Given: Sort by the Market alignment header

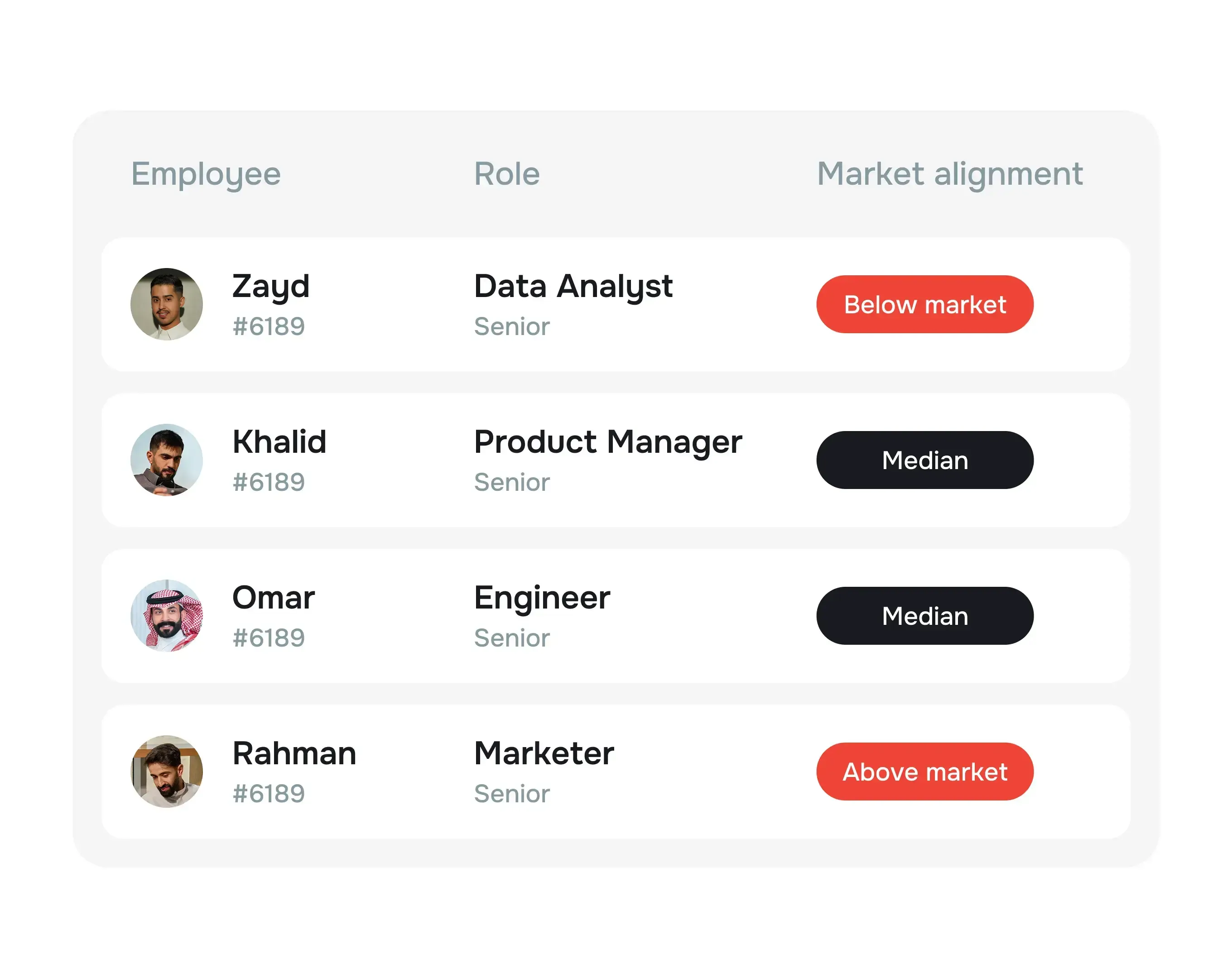Looking at the screenshot, I should (949, 174).
